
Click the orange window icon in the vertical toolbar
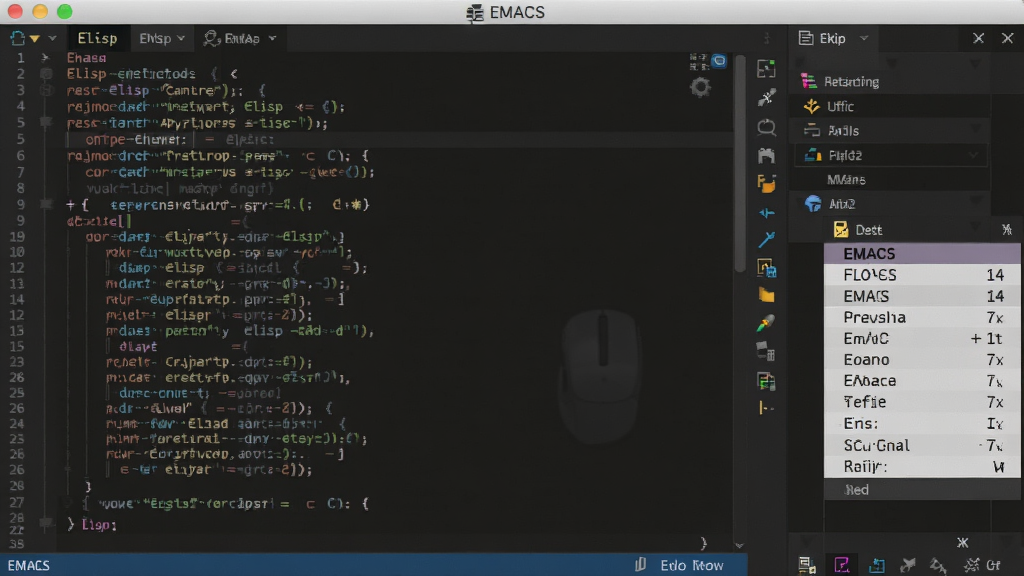[767, 268]
